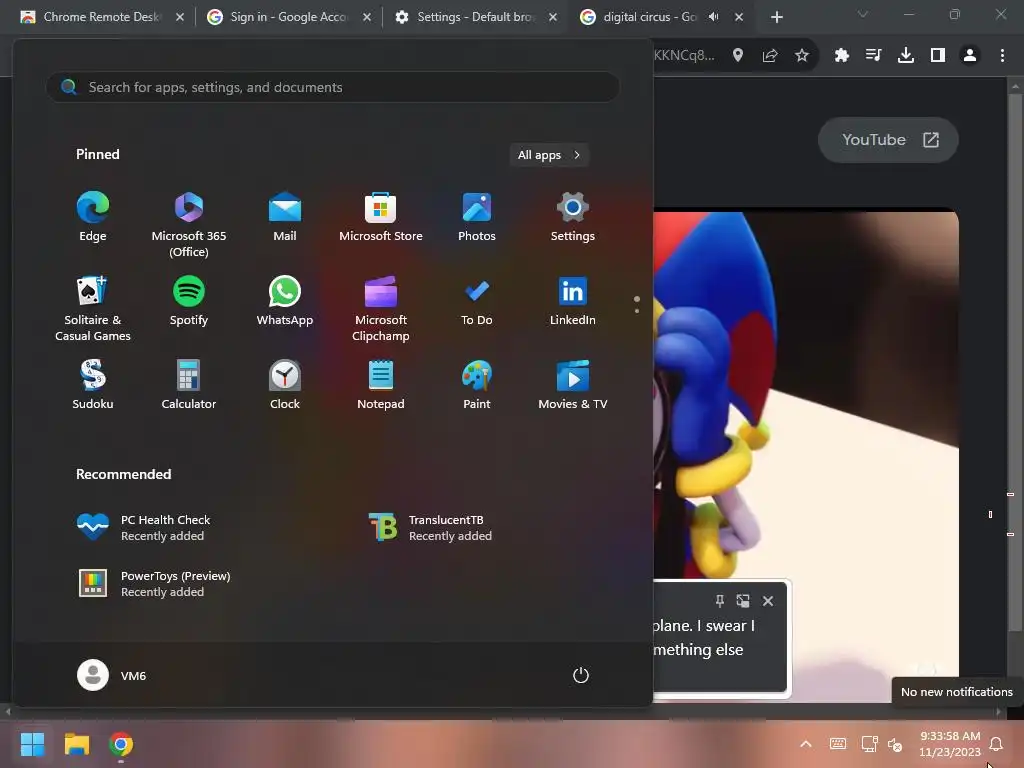This screenshot has height=768, width=1024.
Task: Click the Windows Start button on taskbar
Action: (x=33, y=744)
